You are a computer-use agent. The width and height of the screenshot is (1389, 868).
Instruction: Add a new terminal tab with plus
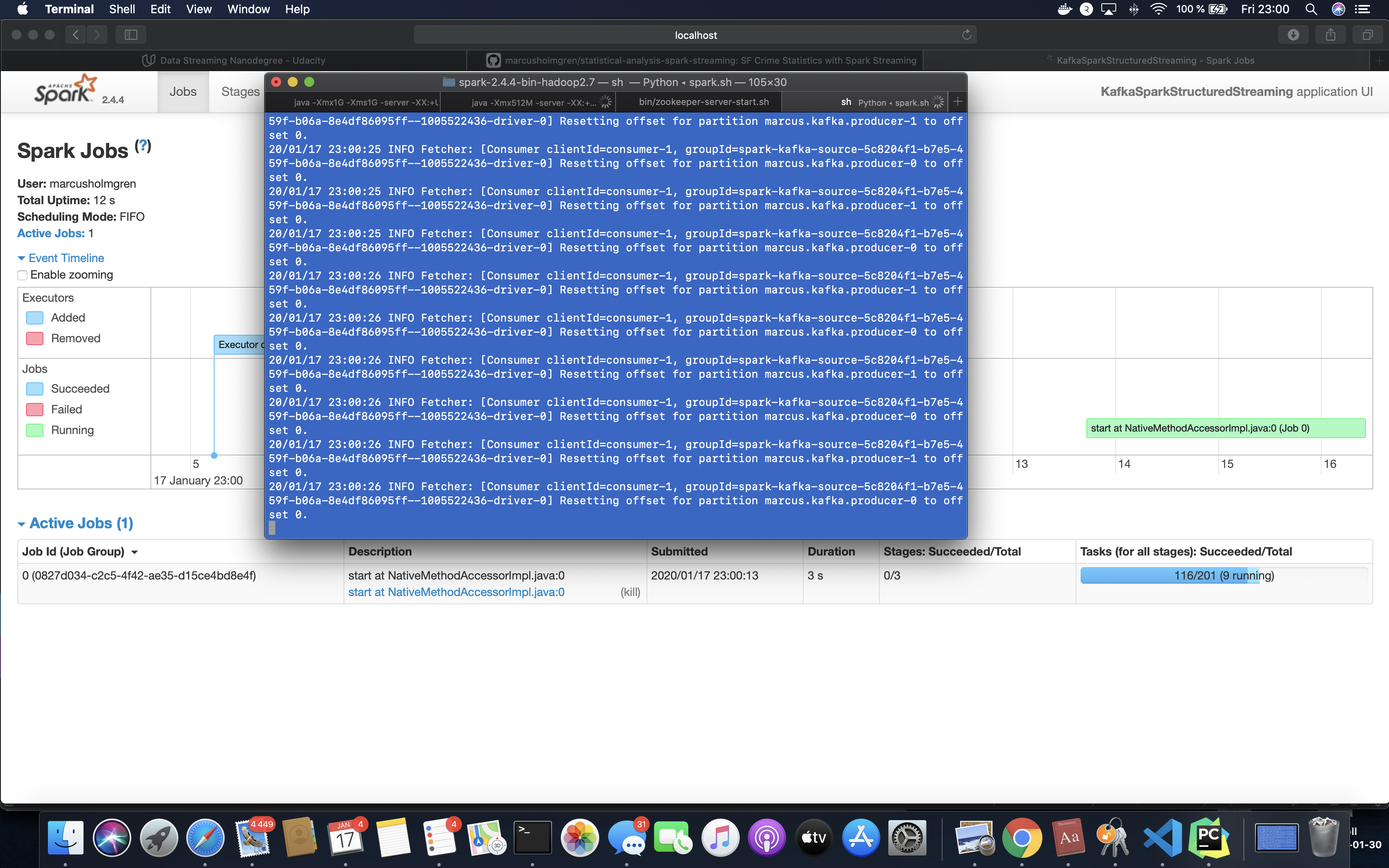(x=957, y=102)
